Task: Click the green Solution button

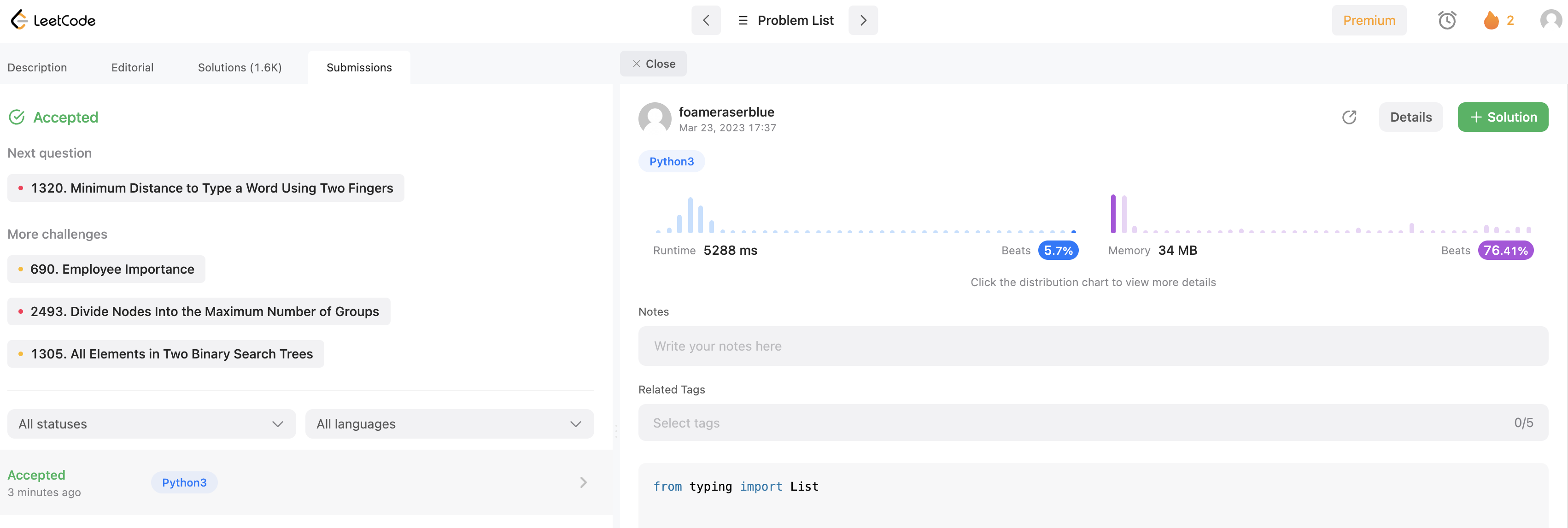Action: click(1502, 117)
